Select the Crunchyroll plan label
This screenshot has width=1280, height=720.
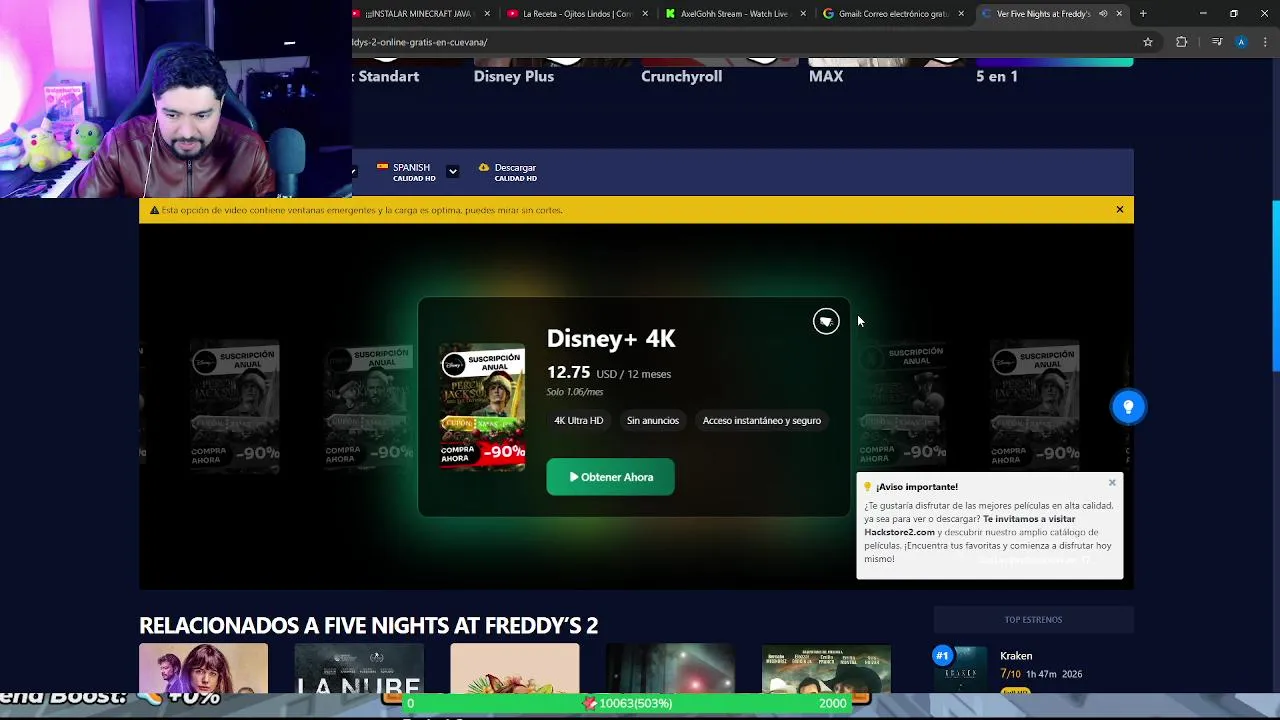pyautogui.click(x=681, y=76)
